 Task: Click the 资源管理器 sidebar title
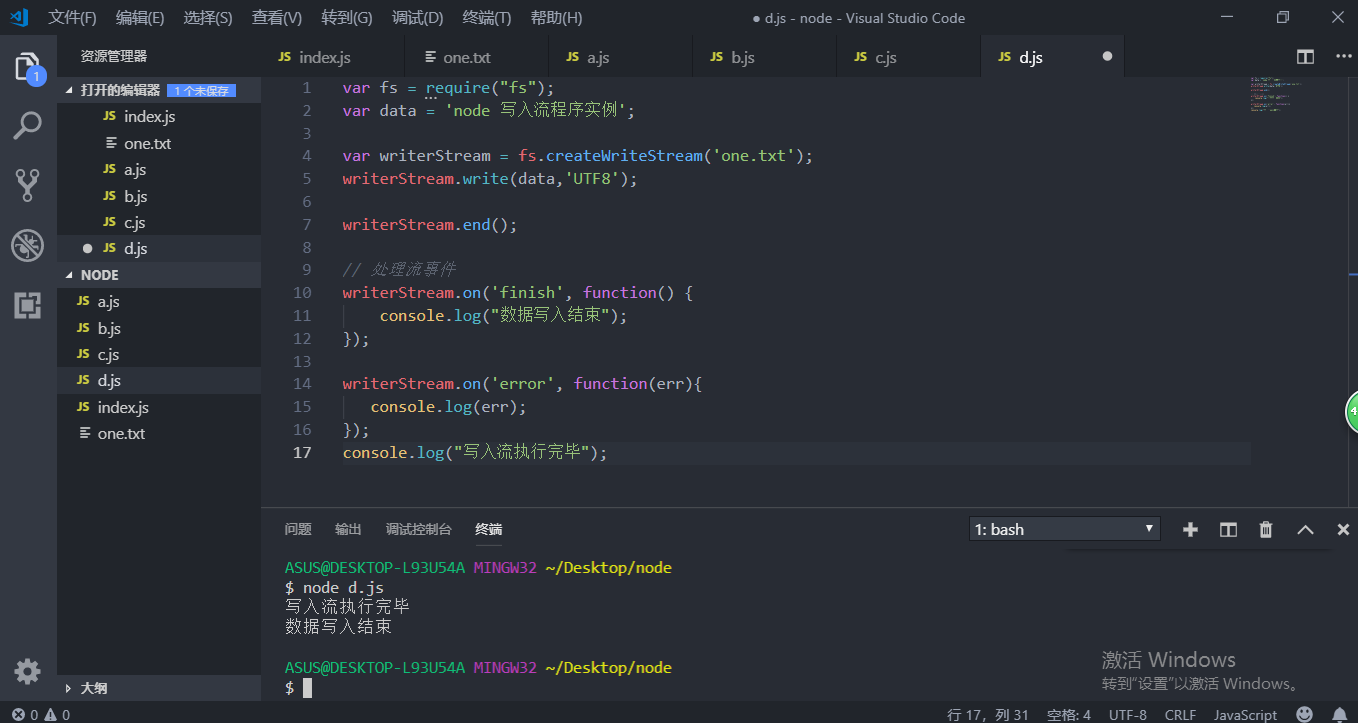[x=114, y=57]
